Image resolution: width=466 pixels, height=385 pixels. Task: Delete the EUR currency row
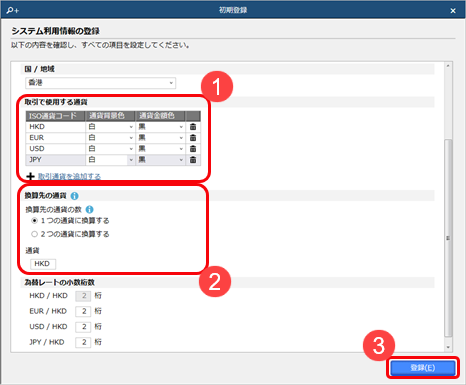click(193, 138)
